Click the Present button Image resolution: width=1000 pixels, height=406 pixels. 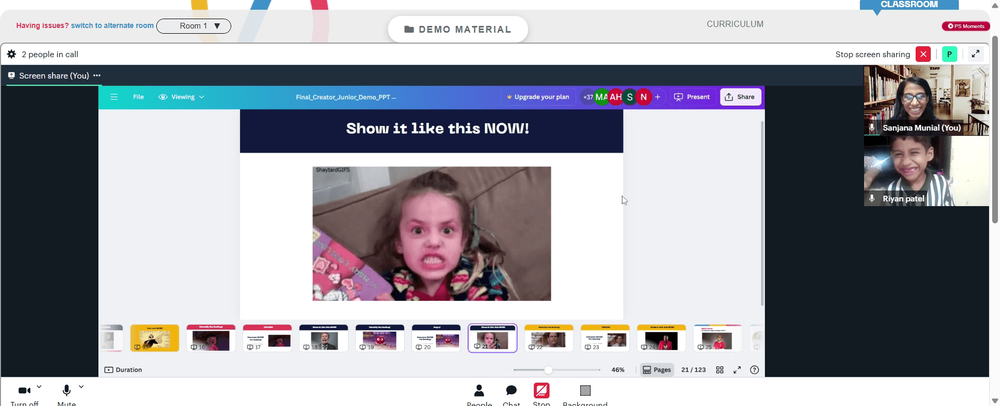pos(691,97)
